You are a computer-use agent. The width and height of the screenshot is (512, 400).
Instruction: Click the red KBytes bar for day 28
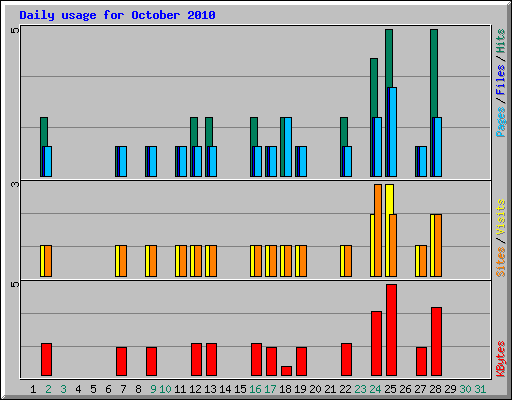tap(437, 342)
